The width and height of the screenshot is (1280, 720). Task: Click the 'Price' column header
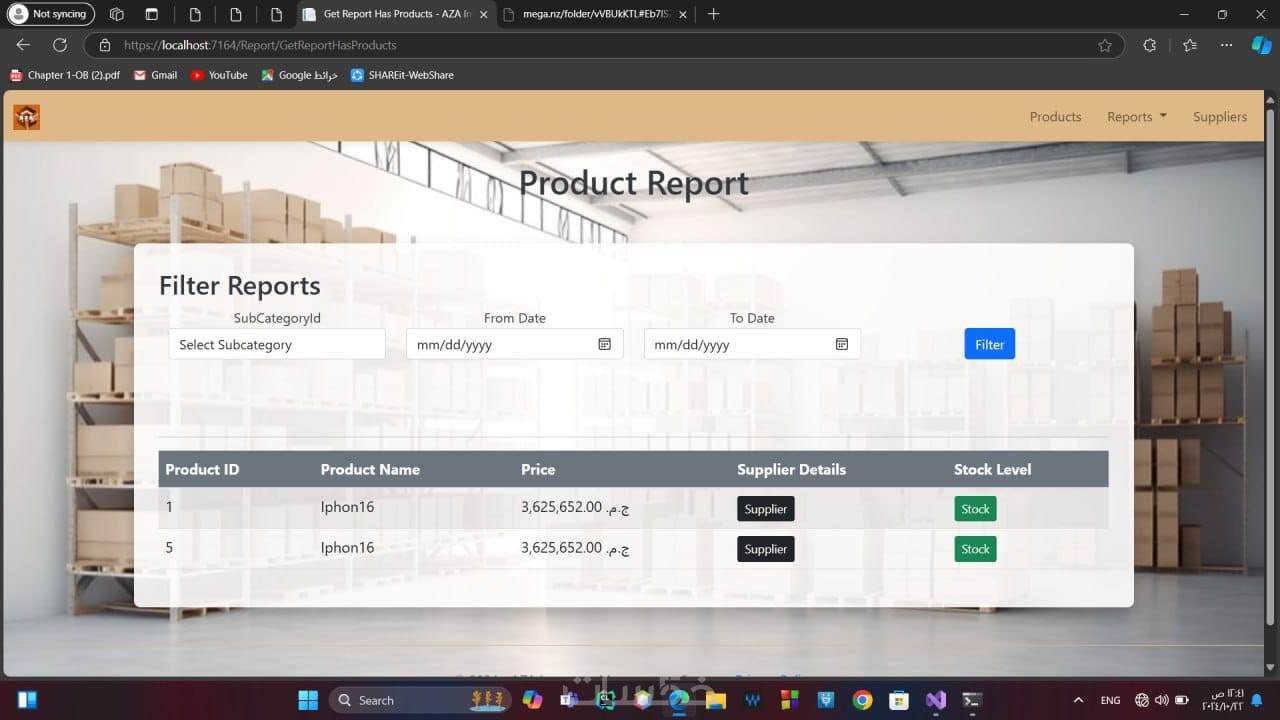coord(538,469)
